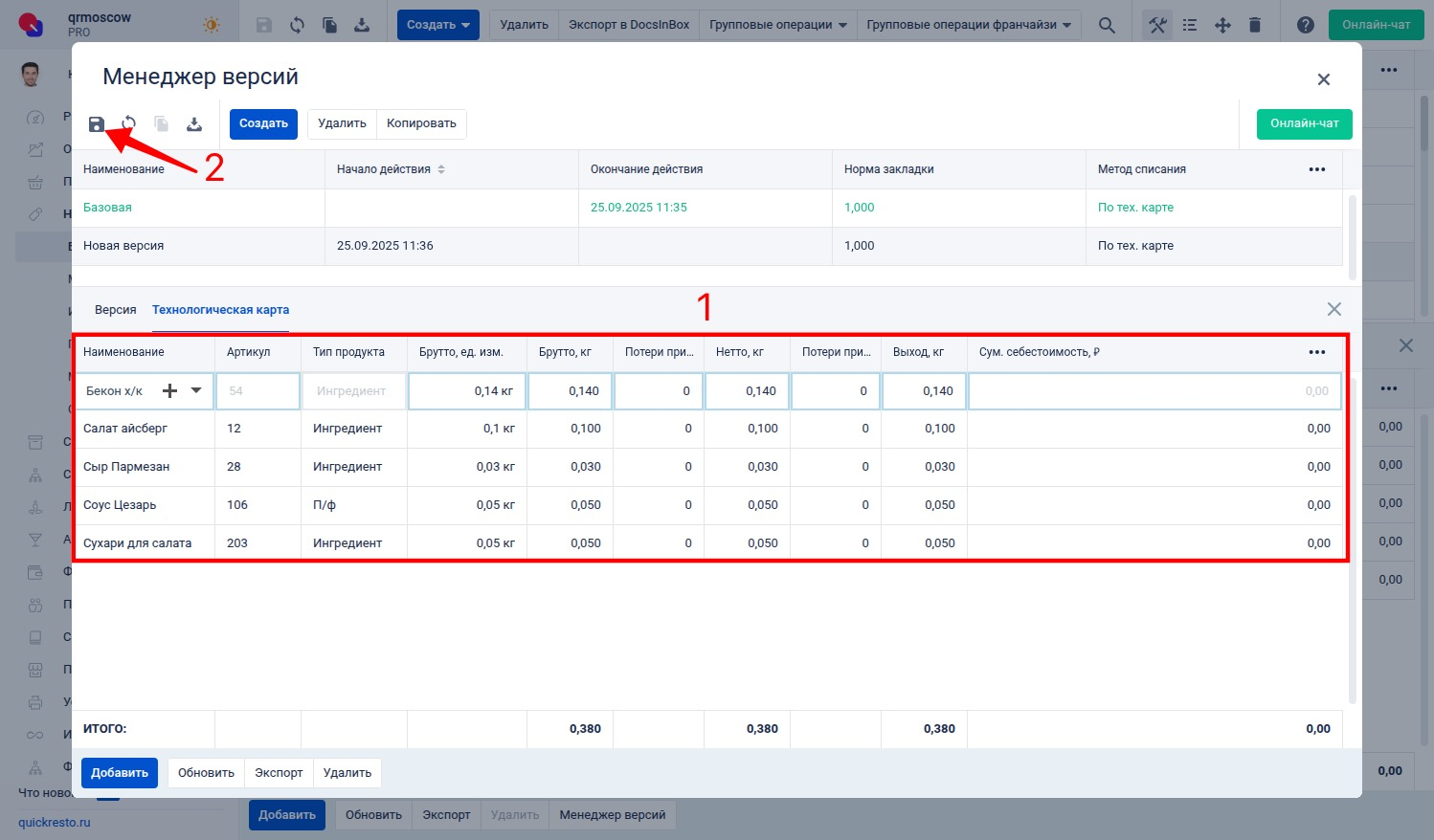This screenshot has height=840, width=1434.
Task: Click the save icon in Version Manager
Action: coord(97,124)
